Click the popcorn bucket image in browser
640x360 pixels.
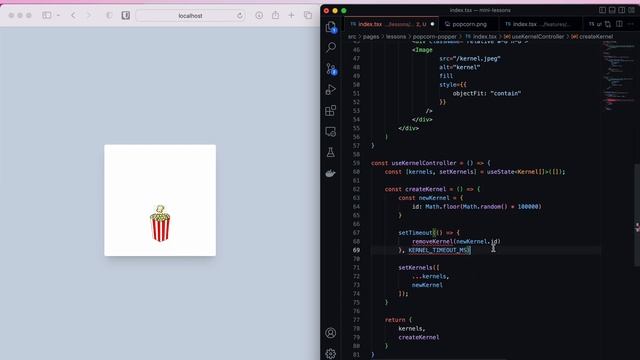click(x=160, y=224)
